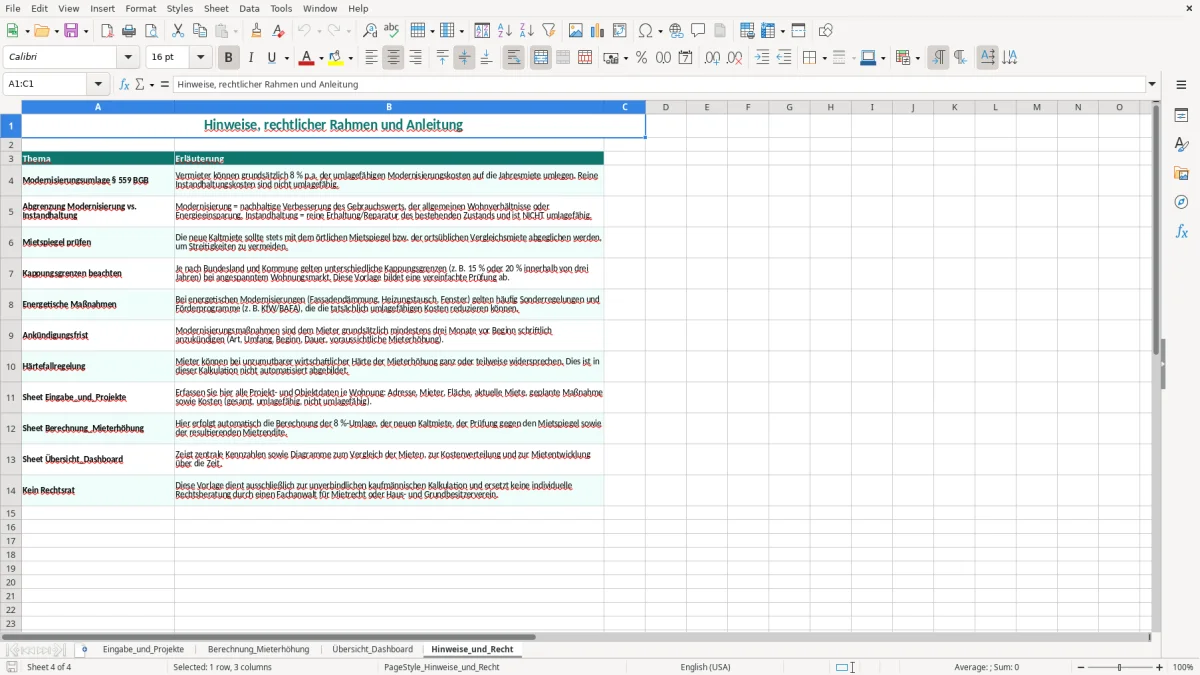1200x675 pixels.
Task: Switch to Übersicht_Dashboard sheet tab
Action: (x=372, y=649)
